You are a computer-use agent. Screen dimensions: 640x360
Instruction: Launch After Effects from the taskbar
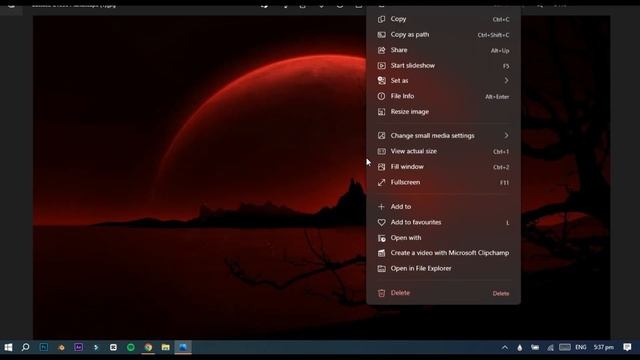(78, 347)
